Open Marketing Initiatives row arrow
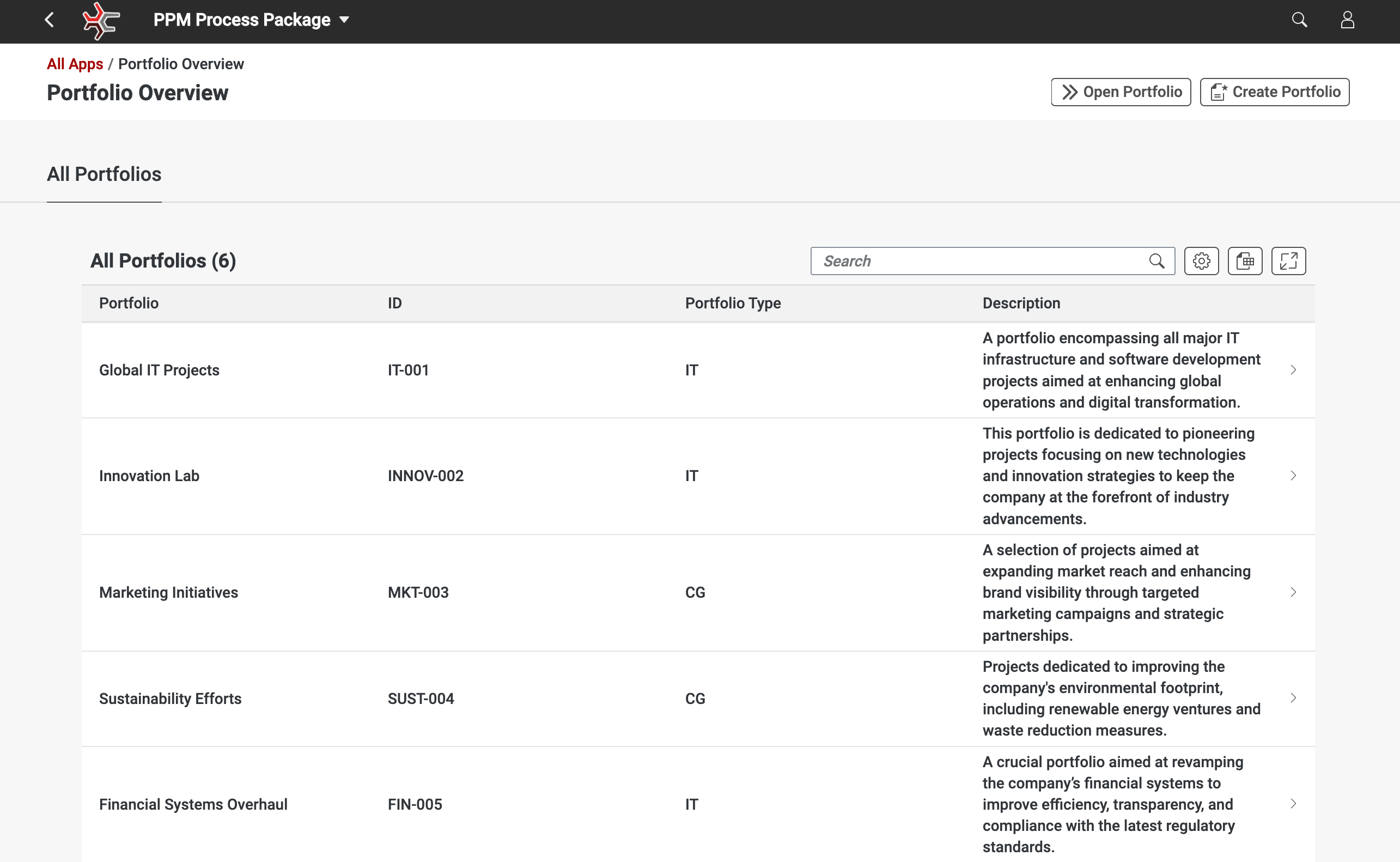 pyautogui.click(x=1293, y=592)
